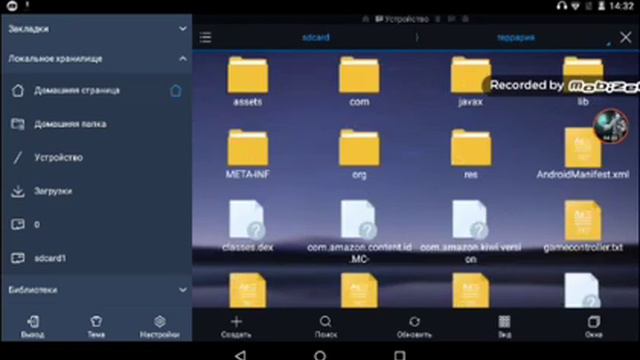
Task: Open storage 0 in the sidebar
Action: pos(97,224)
